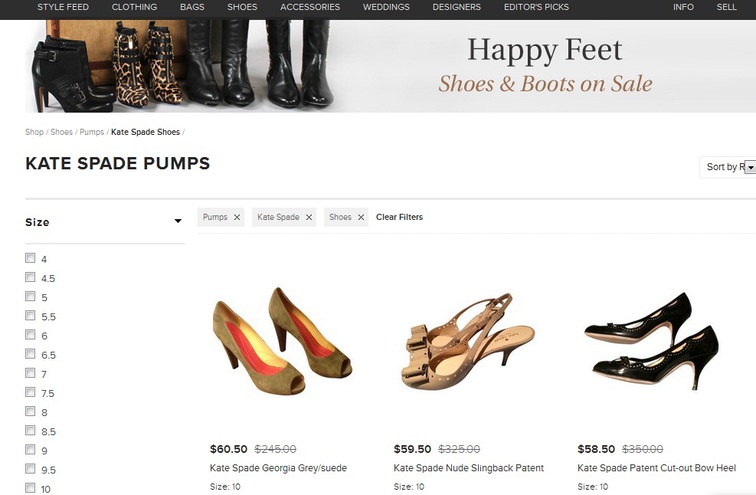Open the Clothing menu
This screenshot has width=756, height=495.
[x=134, y=7]
